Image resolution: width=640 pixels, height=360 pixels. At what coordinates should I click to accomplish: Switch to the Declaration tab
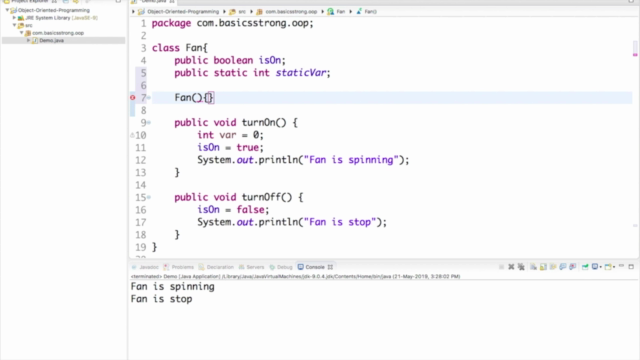pos(216,267)
